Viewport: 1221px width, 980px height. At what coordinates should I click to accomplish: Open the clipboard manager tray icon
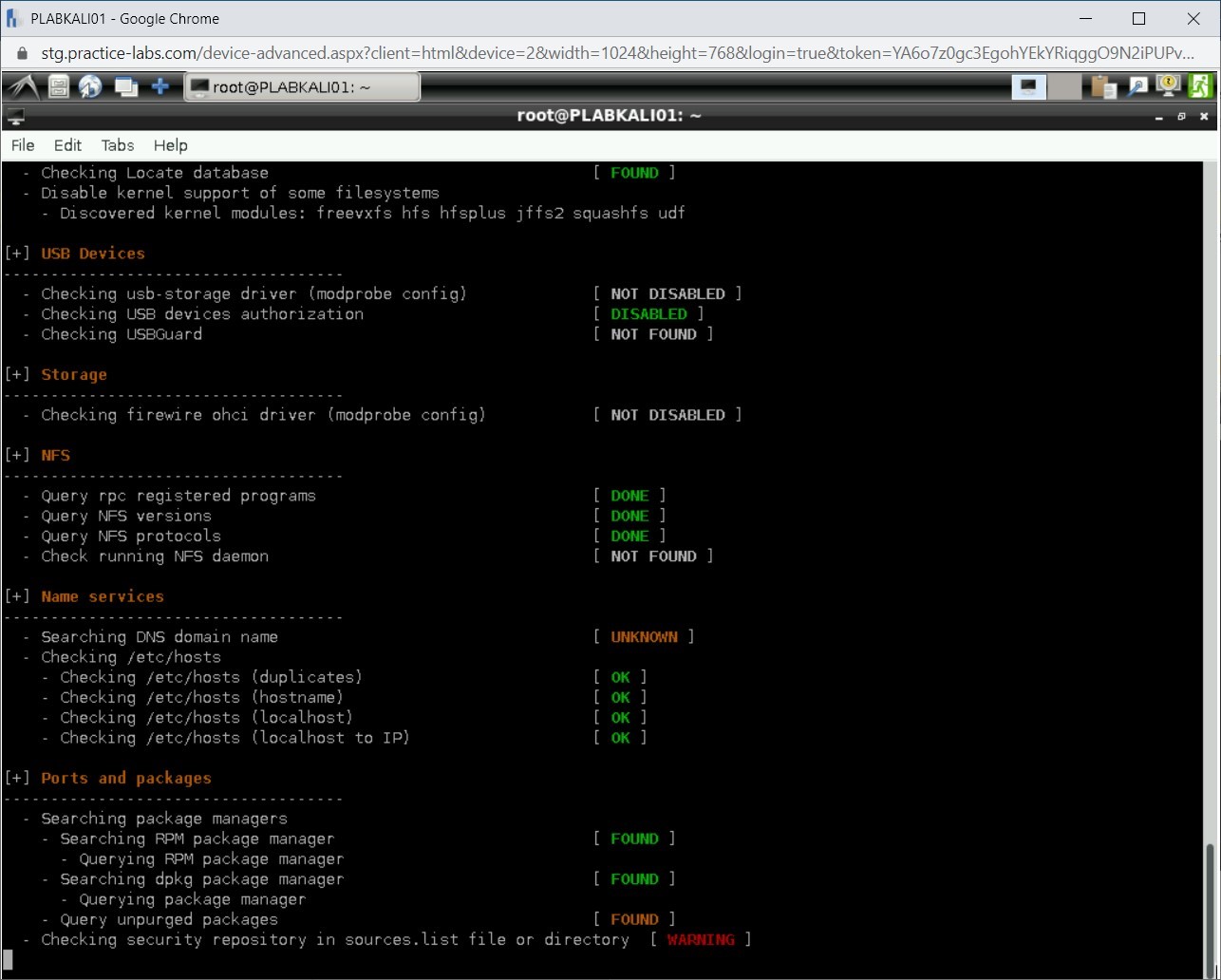click(x=1103, y=87)
